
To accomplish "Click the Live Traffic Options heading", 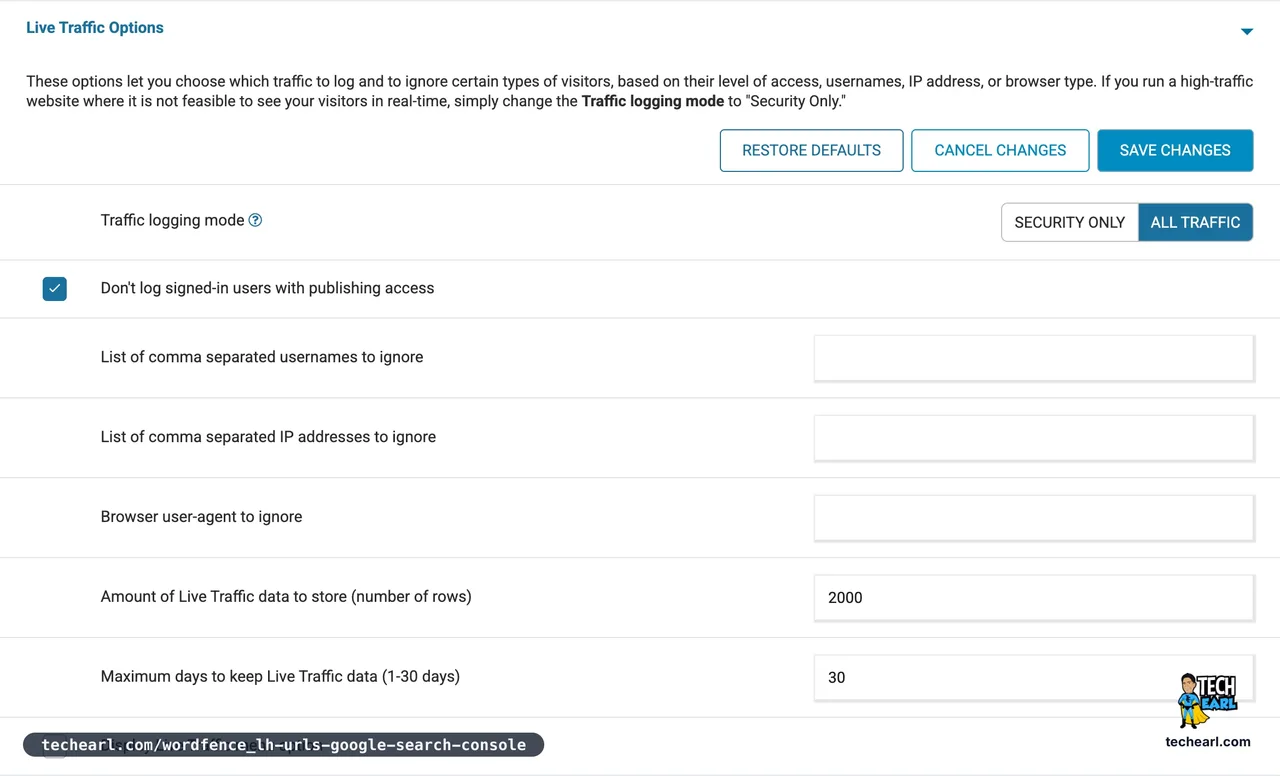I will tap(95, 28).
